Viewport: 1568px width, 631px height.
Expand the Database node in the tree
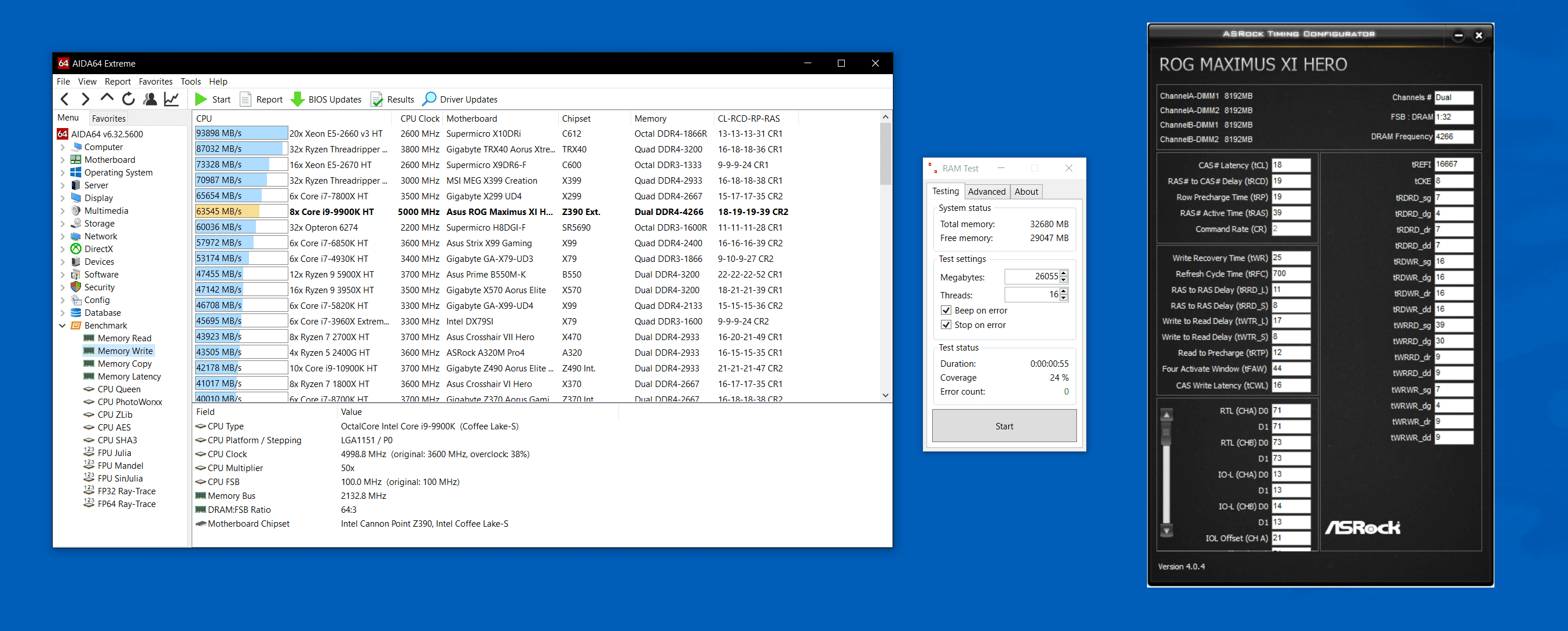point(63,313)
